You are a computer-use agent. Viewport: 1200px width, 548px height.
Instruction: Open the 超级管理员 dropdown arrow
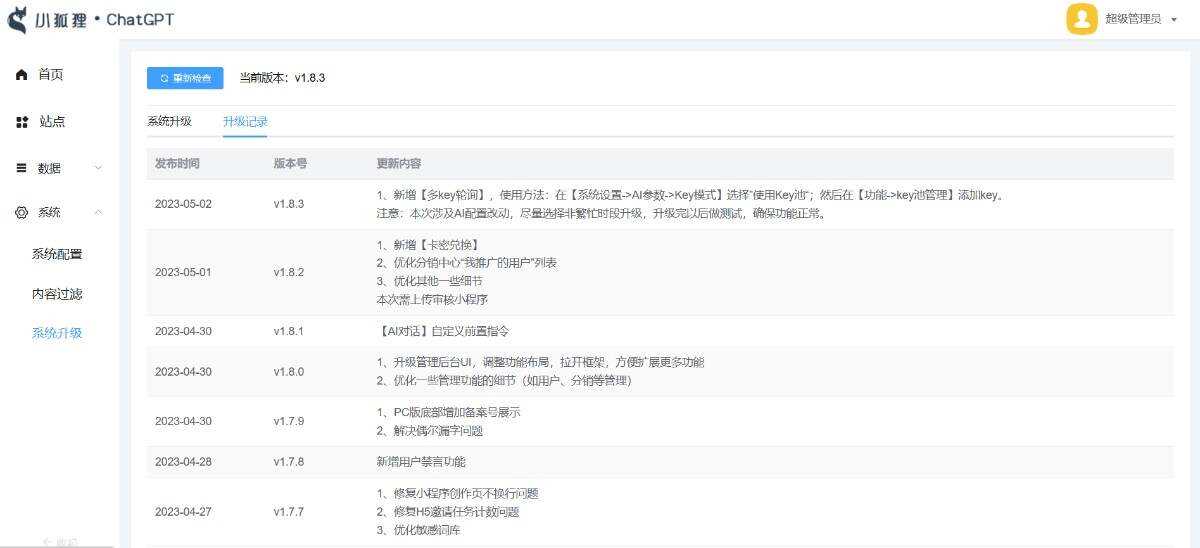coord(1173,20)
